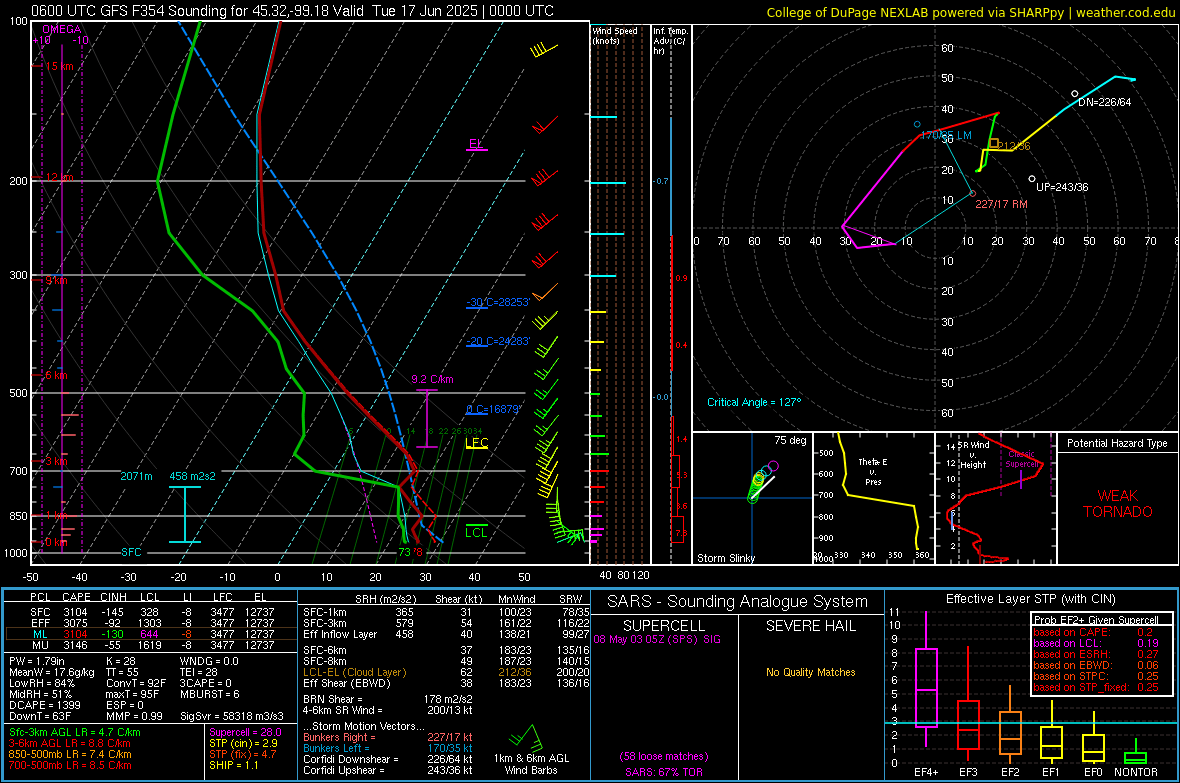Click the Sfc-3km AGL LR = 4.7 C/km line
Image resolution: width=1180 pixels, height=783 pixels.
point(75,732)
